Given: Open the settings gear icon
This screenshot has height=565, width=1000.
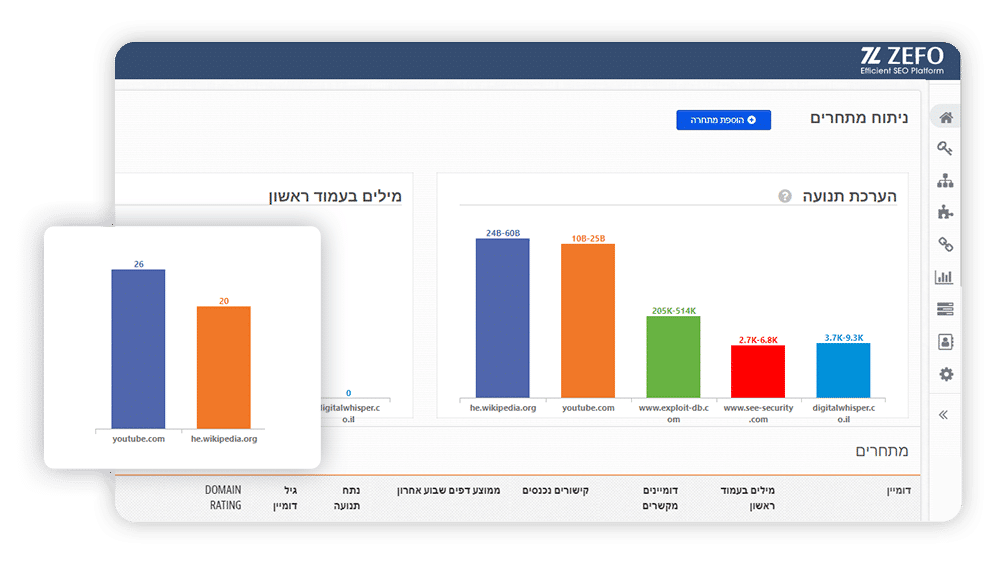Looking at the screenshot, I should (946, 374).
